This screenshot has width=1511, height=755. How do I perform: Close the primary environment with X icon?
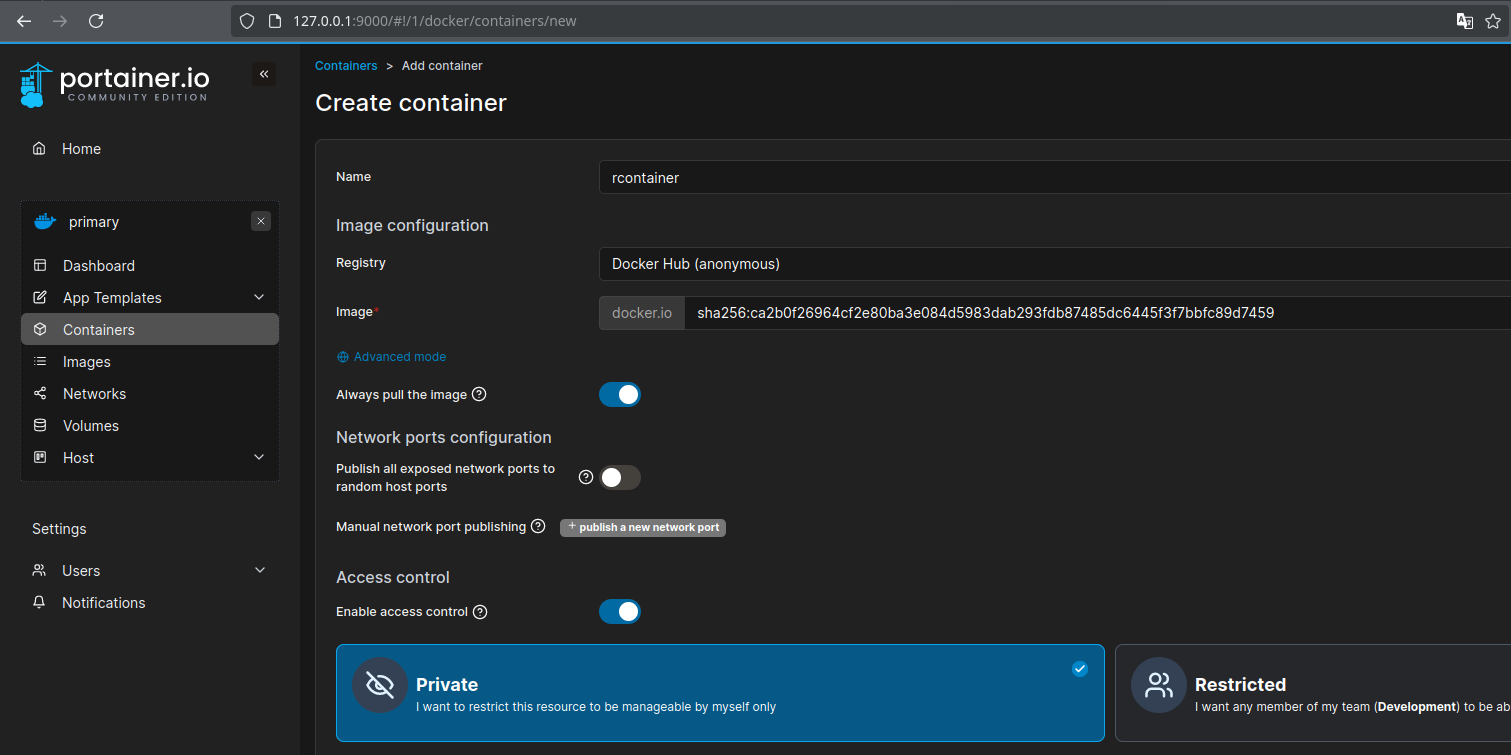(x=261, y=221)
